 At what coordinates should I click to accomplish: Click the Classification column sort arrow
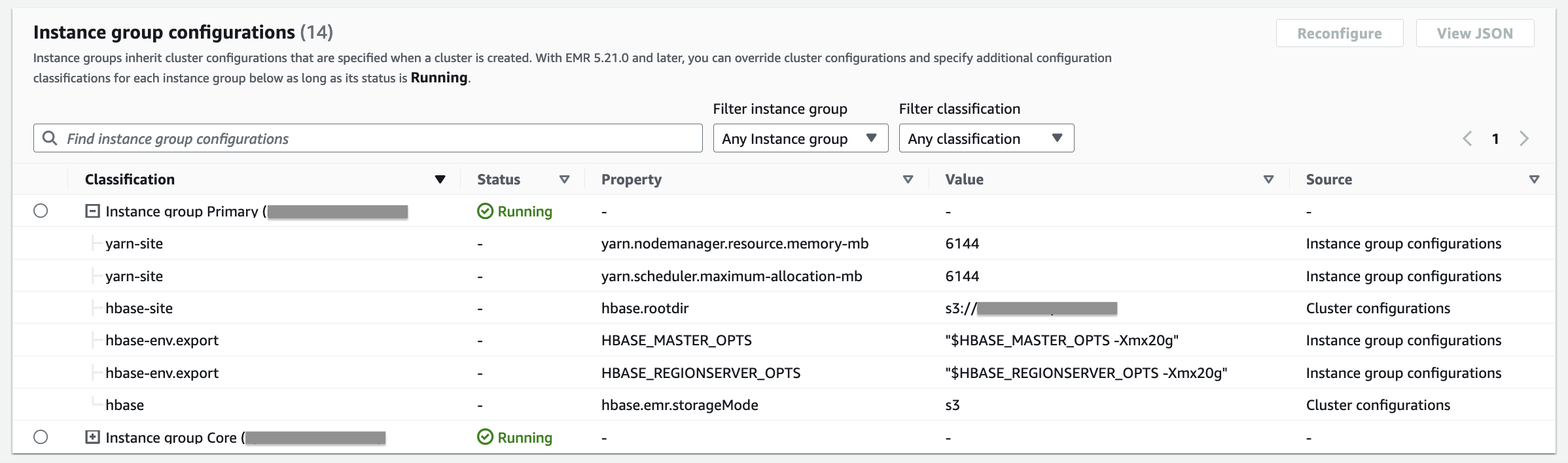point(440,179)
